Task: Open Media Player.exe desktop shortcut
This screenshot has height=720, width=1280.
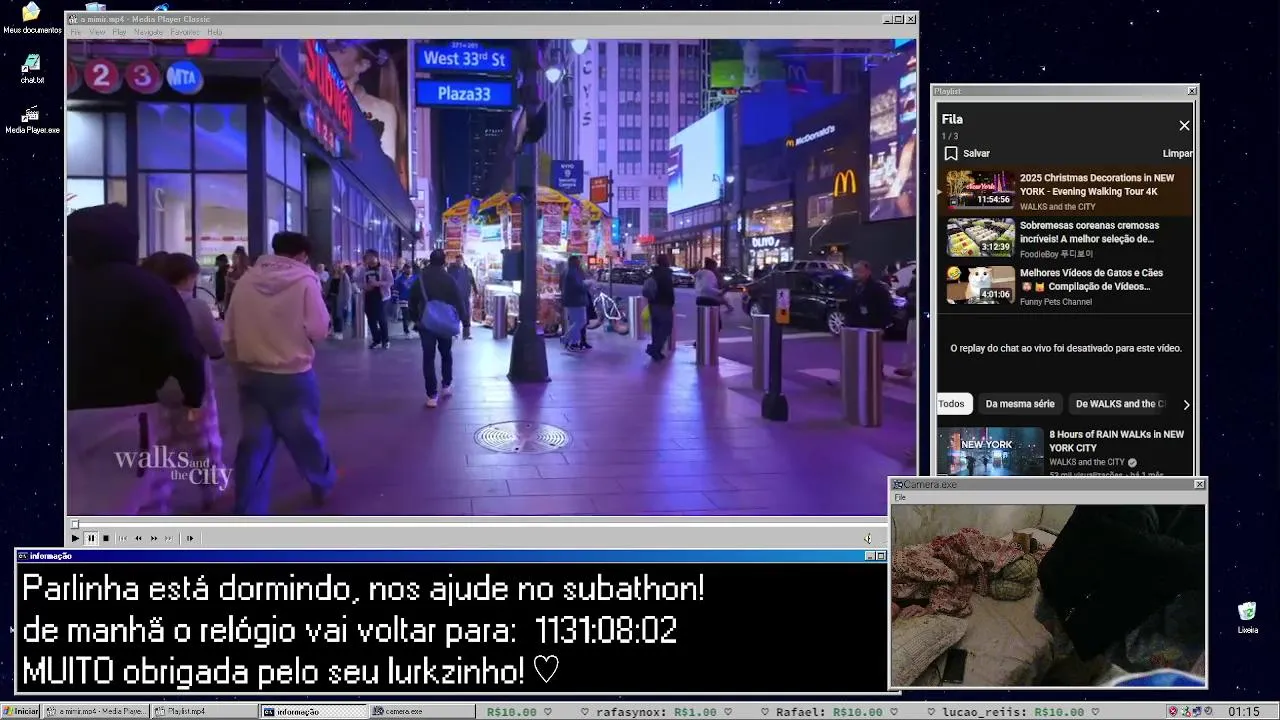Action: (32, 119)
